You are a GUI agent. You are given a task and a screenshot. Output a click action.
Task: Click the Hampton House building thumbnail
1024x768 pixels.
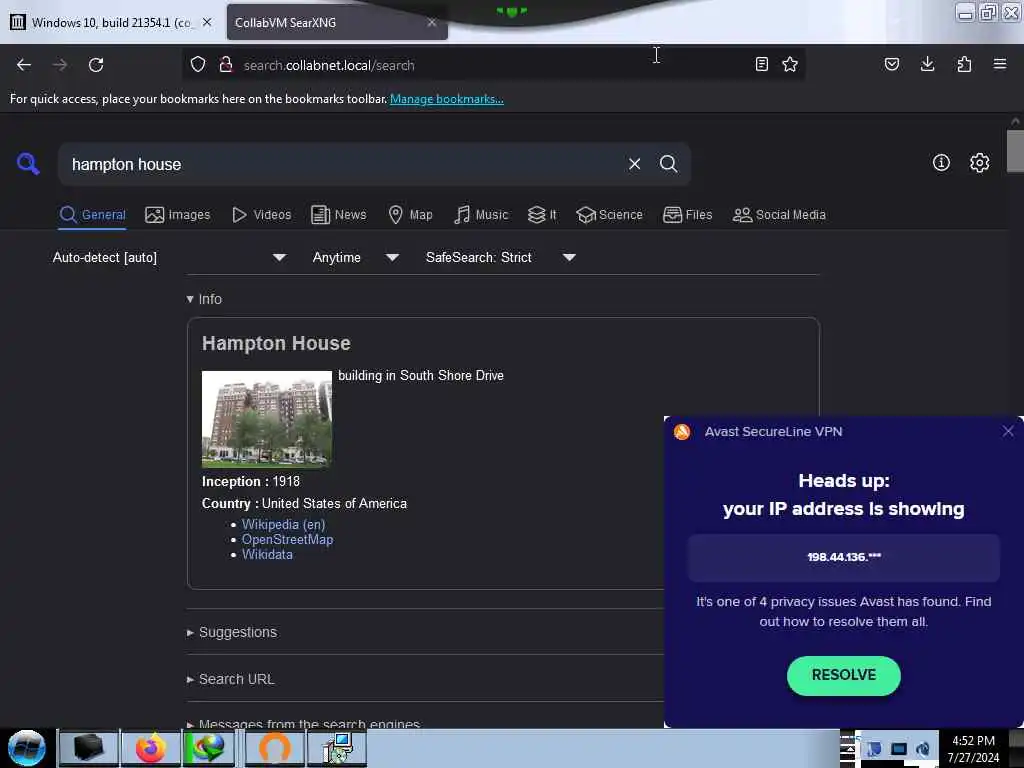(266, 419)
